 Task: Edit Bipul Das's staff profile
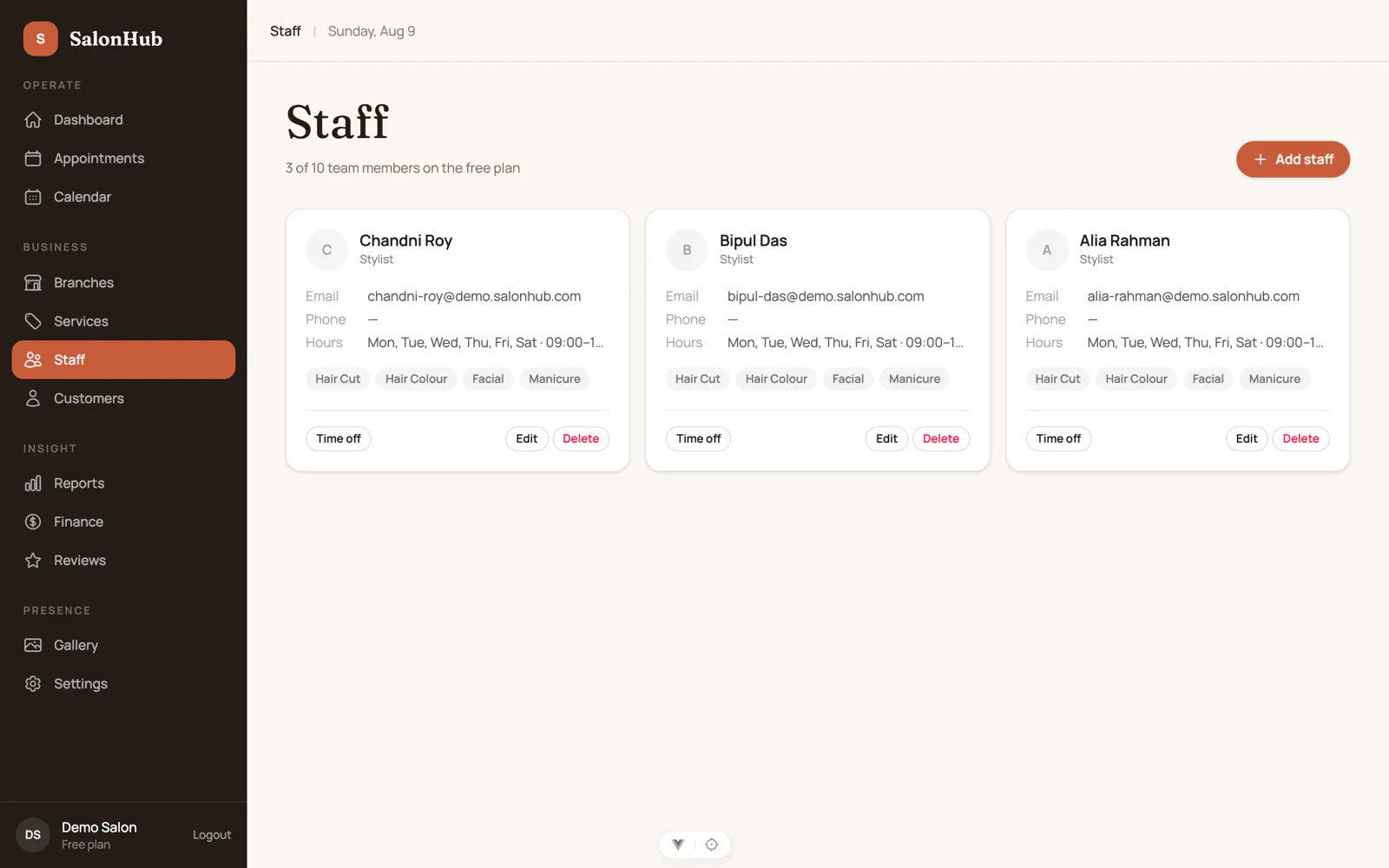(x=886, y=439)
